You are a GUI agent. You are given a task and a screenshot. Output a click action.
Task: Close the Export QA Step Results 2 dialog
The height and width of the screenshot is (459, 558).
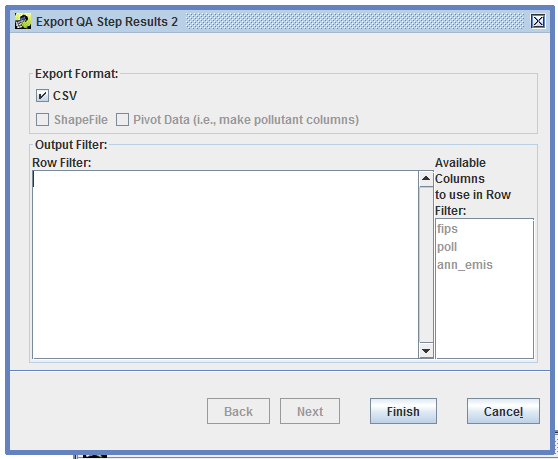[x=538, y=21]
